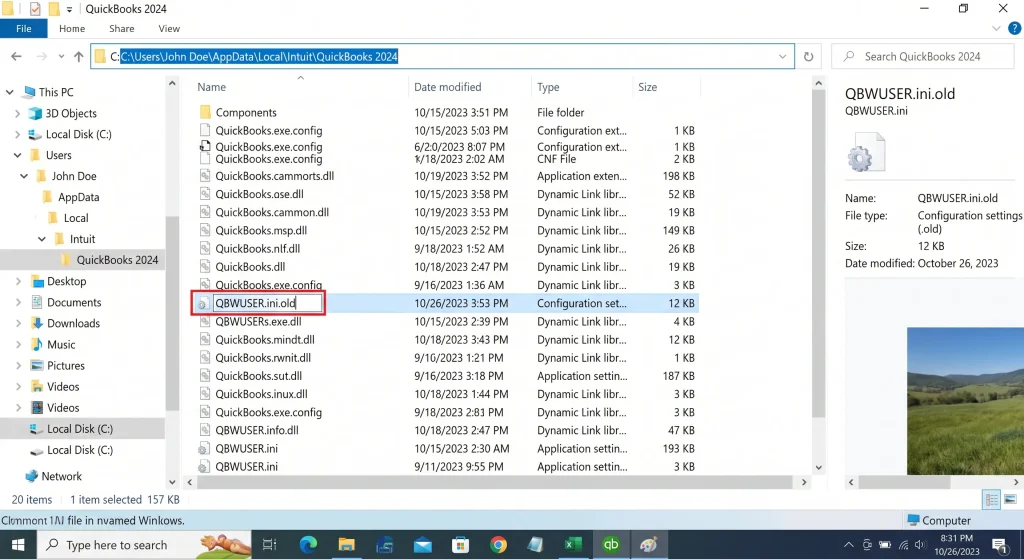Viewport: 1024px width, 559px height.
Task: Click the file list horizontal scrollbar right arrow
Action: (x=804, y=482)
